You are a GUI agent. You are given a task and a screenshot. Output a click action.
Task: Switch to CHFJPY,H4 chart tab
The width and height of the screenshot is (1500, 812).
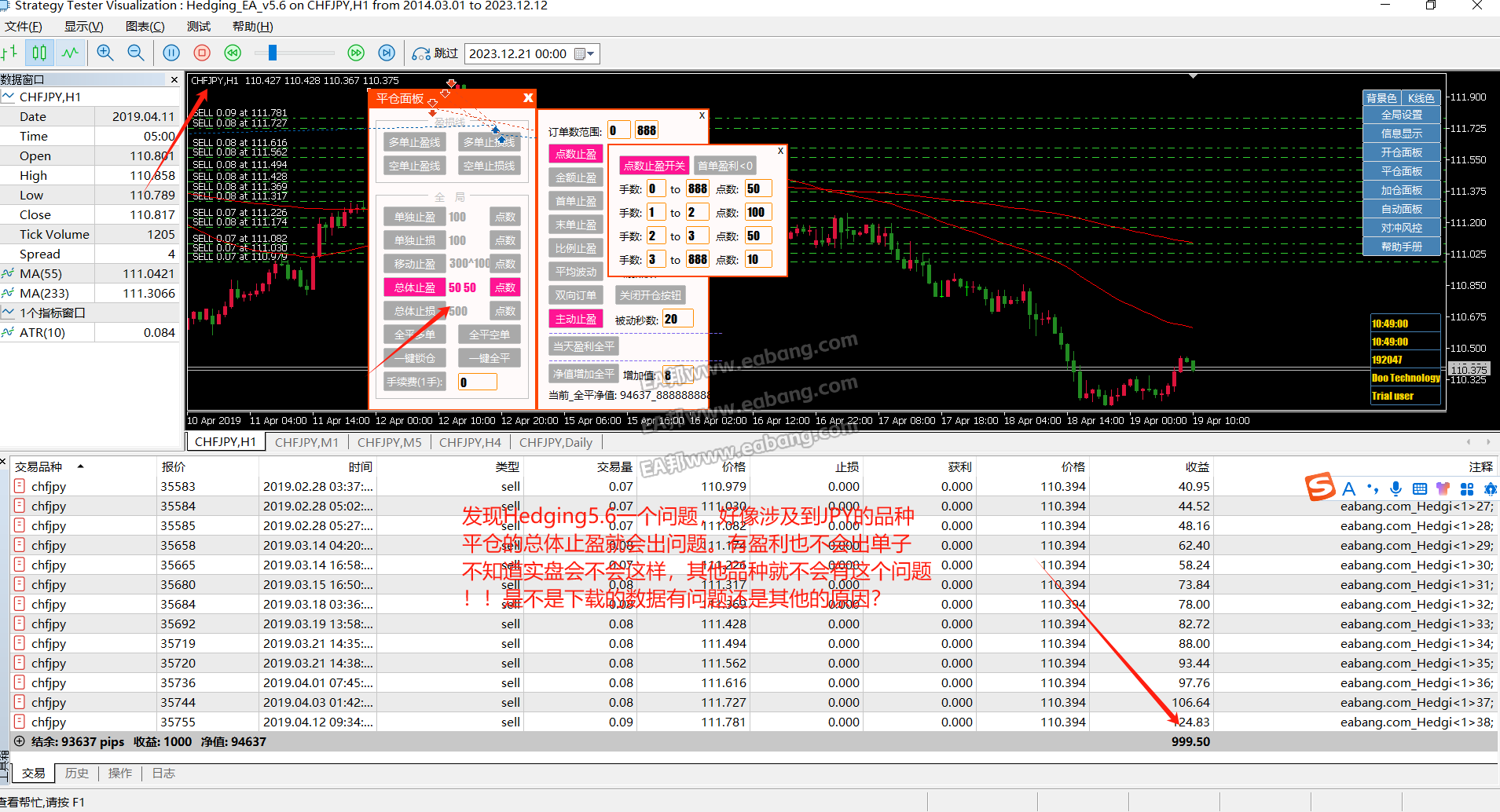point(470,442)
